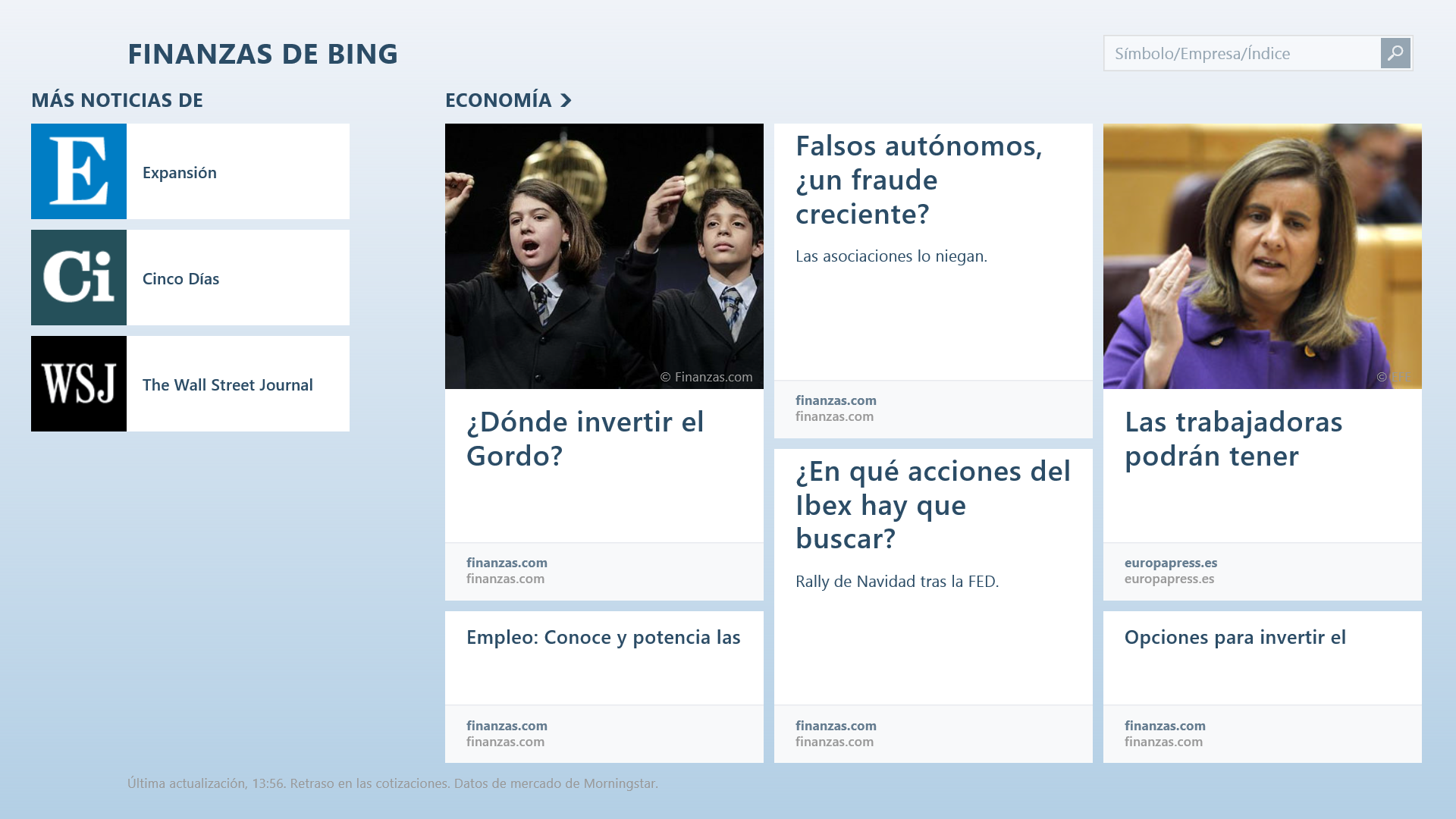This screenshot has width=1456, height=819.
Task: Click the Símbolo/Empresa/Índice search field
Action: pos(1241,53)
